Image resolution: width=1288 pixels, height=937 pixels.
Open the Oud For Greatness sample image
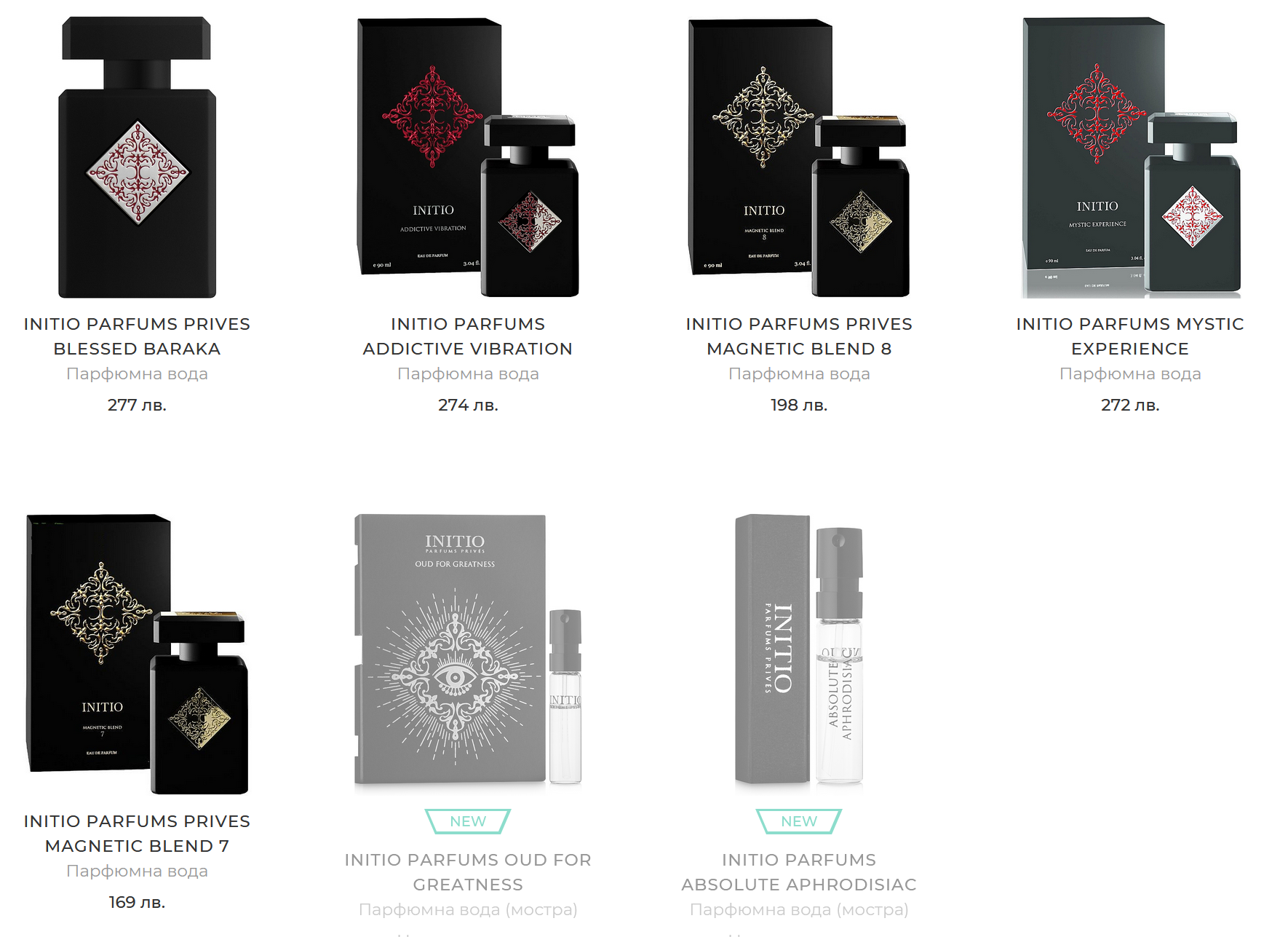point(468,650)
